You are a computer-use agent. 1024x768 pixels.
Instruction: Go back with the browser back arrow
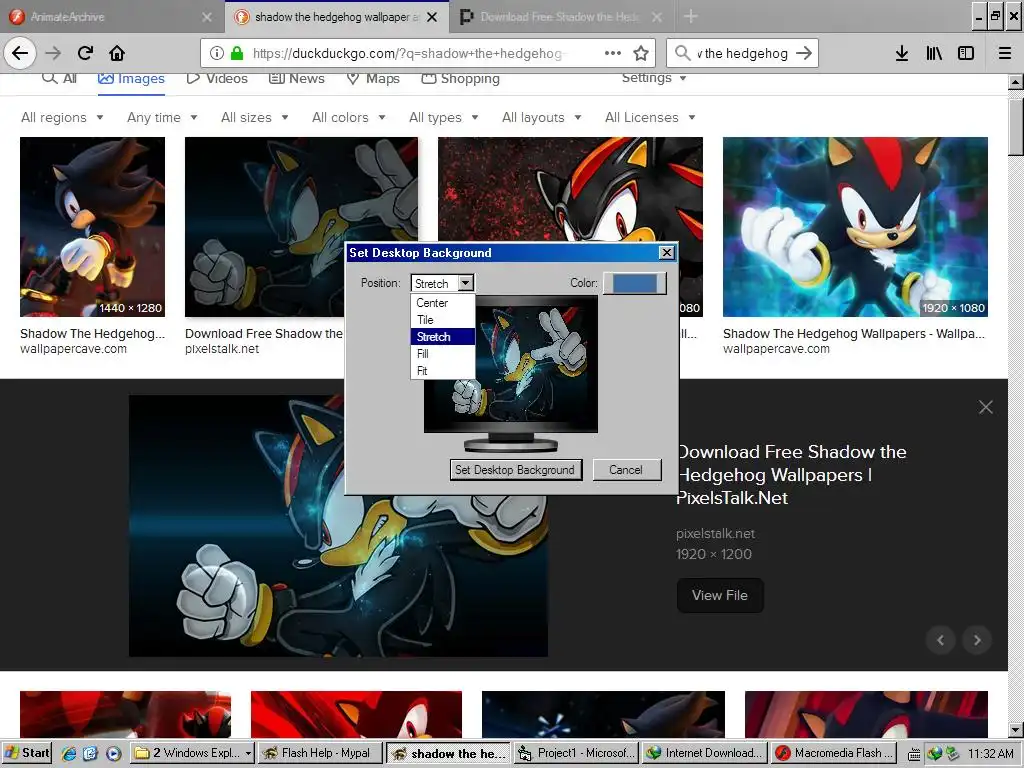pos(20,53)
